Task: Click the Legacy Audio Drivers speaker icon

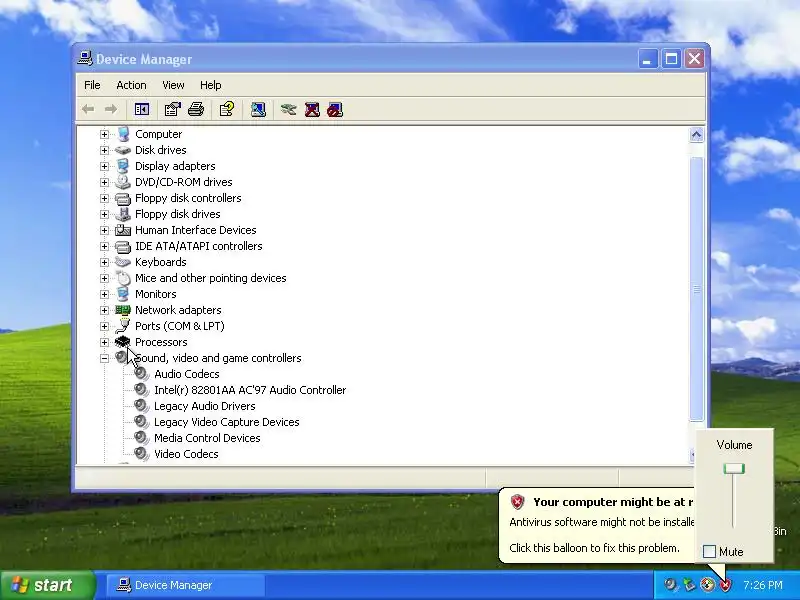Action: click(x=141, y=406)
